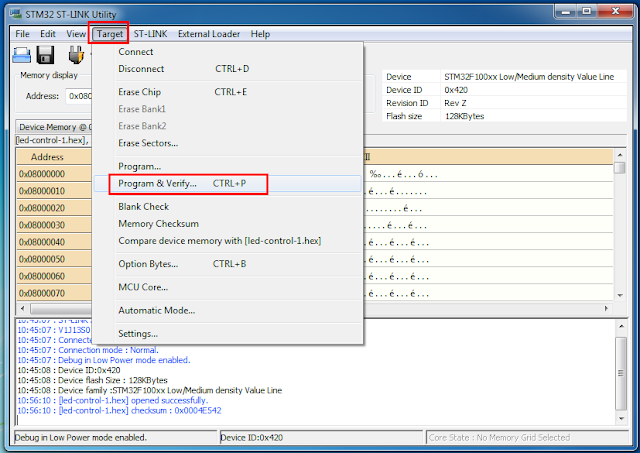640x453 pixels.
Task: Click the Device ID value 0x420
Action: pyautogui.click(x=534, y=90)
